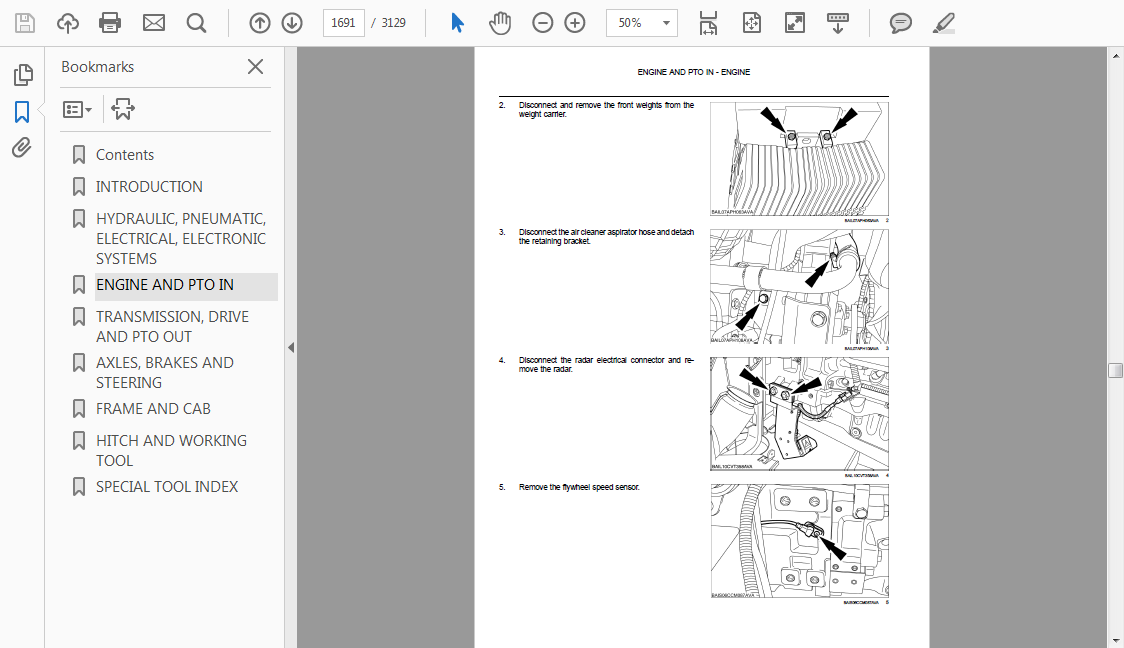
Task: Select ENGINE AND PTO IN bookmark
Action: 165,285
